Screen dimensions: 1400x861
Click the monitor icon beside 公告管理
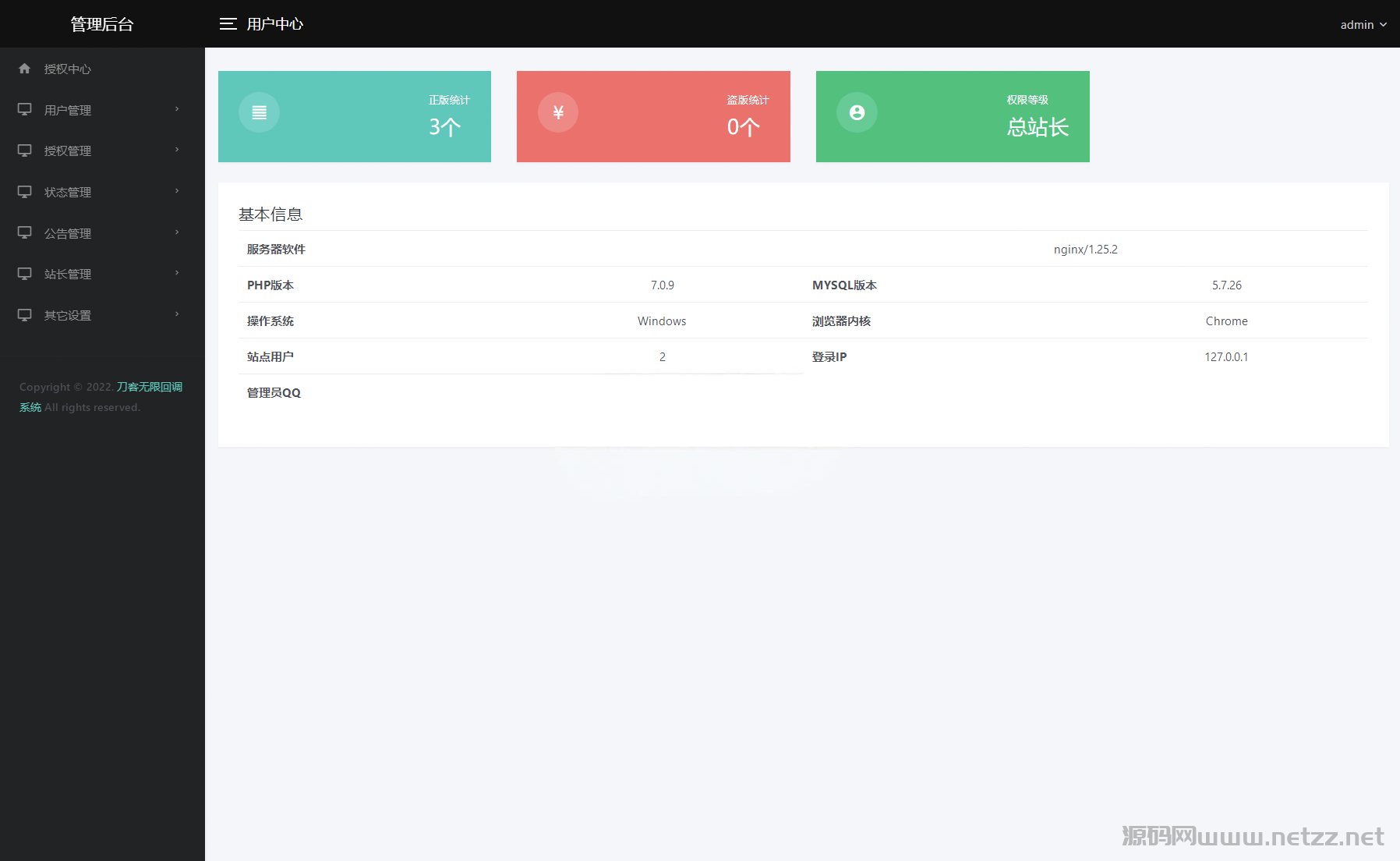point(25,233)
